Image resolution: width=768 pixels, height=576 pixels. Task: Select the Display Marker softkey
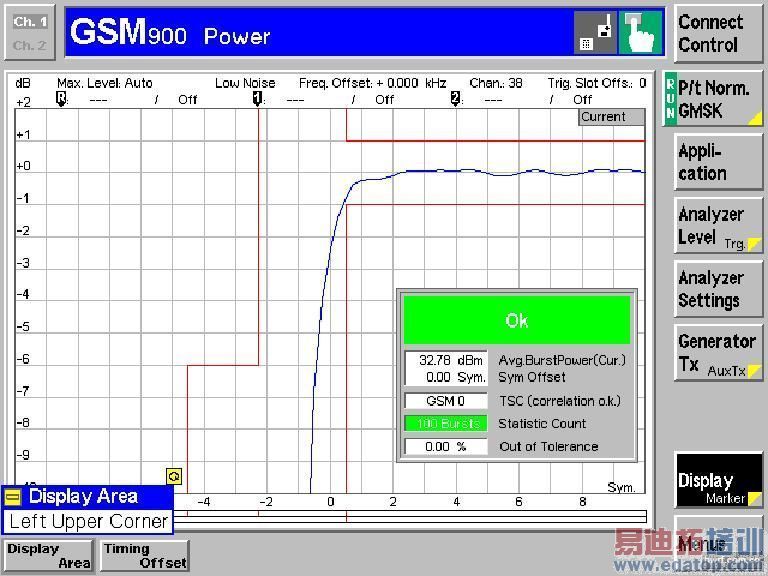click(x=719, y=480)
